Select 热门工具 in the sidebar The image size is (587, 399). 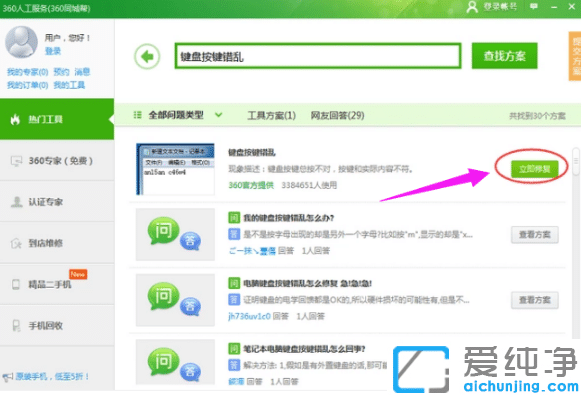point(57,119)
